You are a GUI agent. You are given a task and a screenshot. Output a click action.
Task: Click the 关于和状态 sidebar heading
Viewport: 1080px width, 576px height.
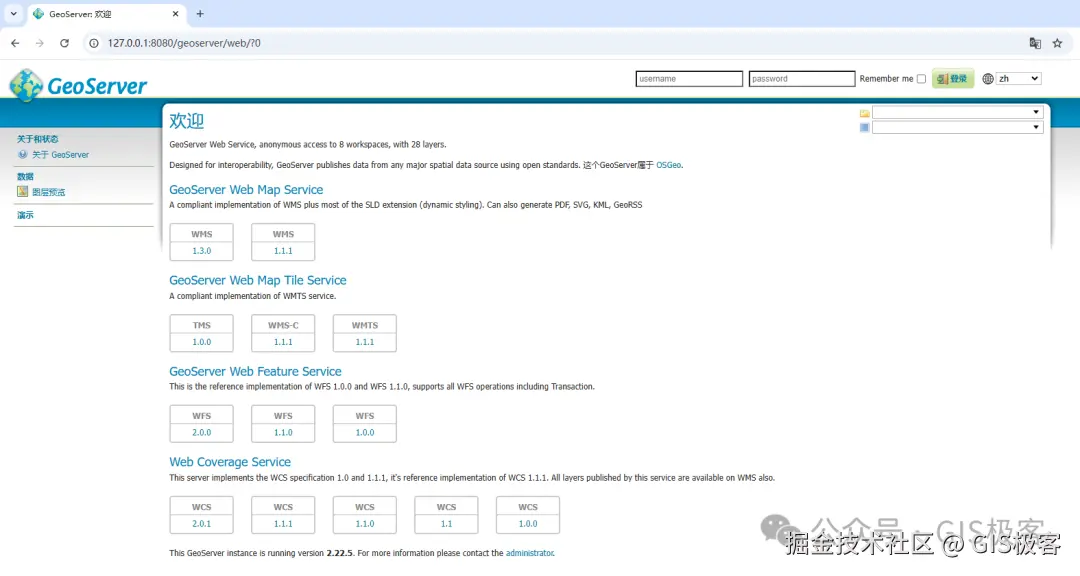click(x=38, y=139)
